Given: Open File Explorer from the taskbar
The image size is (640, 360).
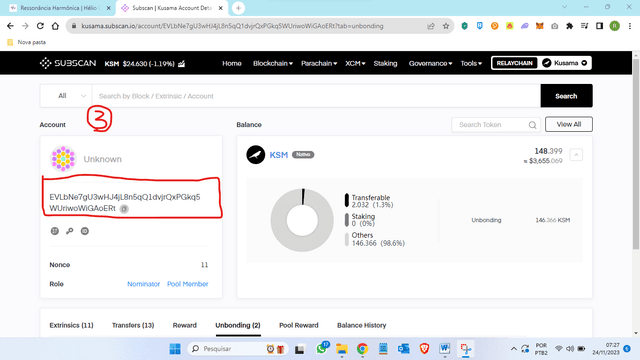Looking at the screenshot, I should (342, 349).
